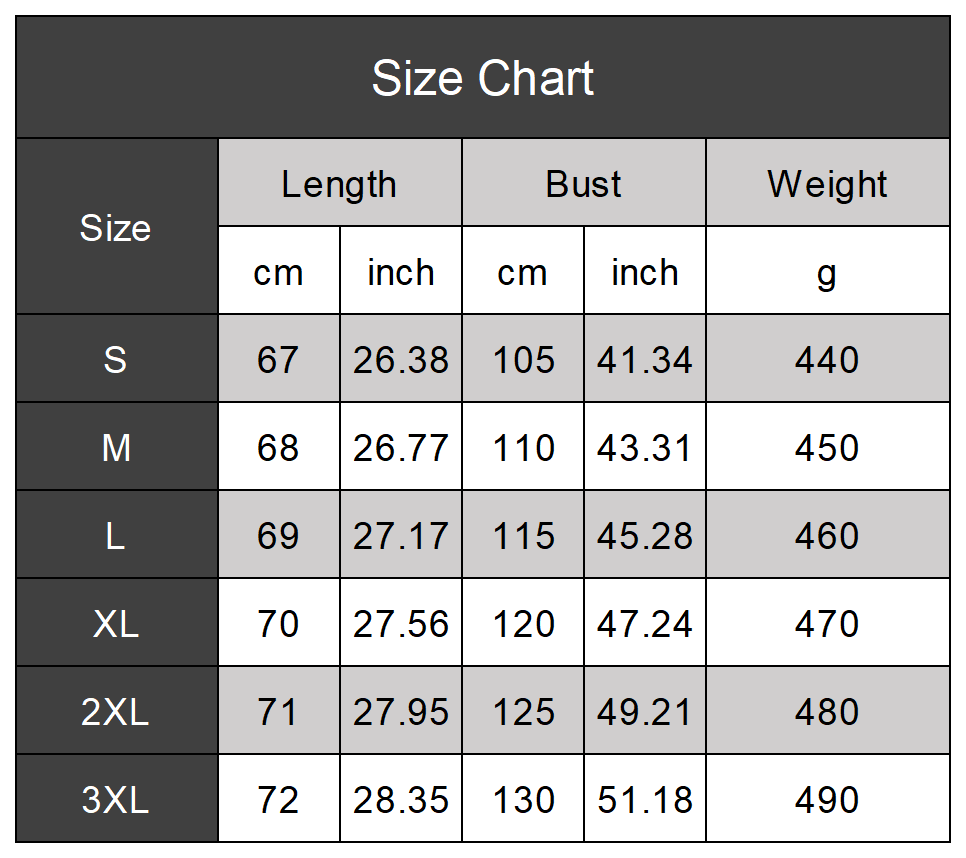
Task: Select the 110 cm bust cell
Action: [x=523, y=448]
